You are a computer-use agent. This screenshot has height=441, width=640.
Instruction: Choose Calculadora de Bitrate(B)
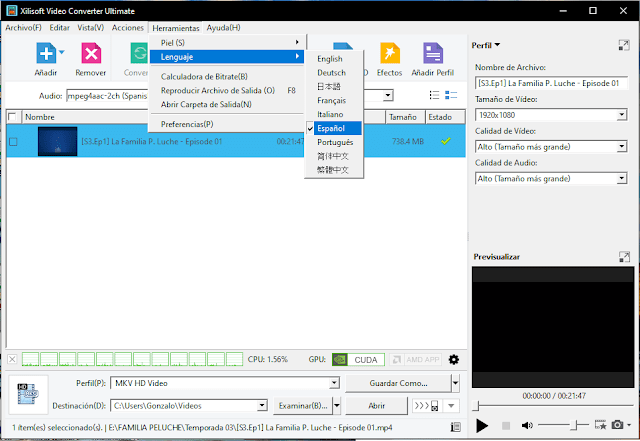(x=227, y=77)
